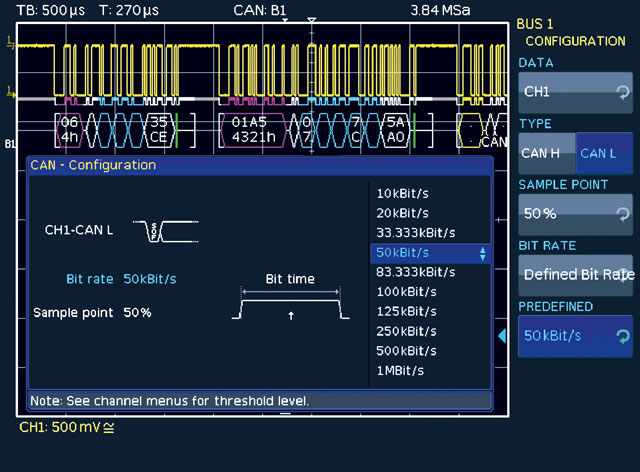
Task: Select the 500kBit/s bit rate option
Action: (407, 350)
